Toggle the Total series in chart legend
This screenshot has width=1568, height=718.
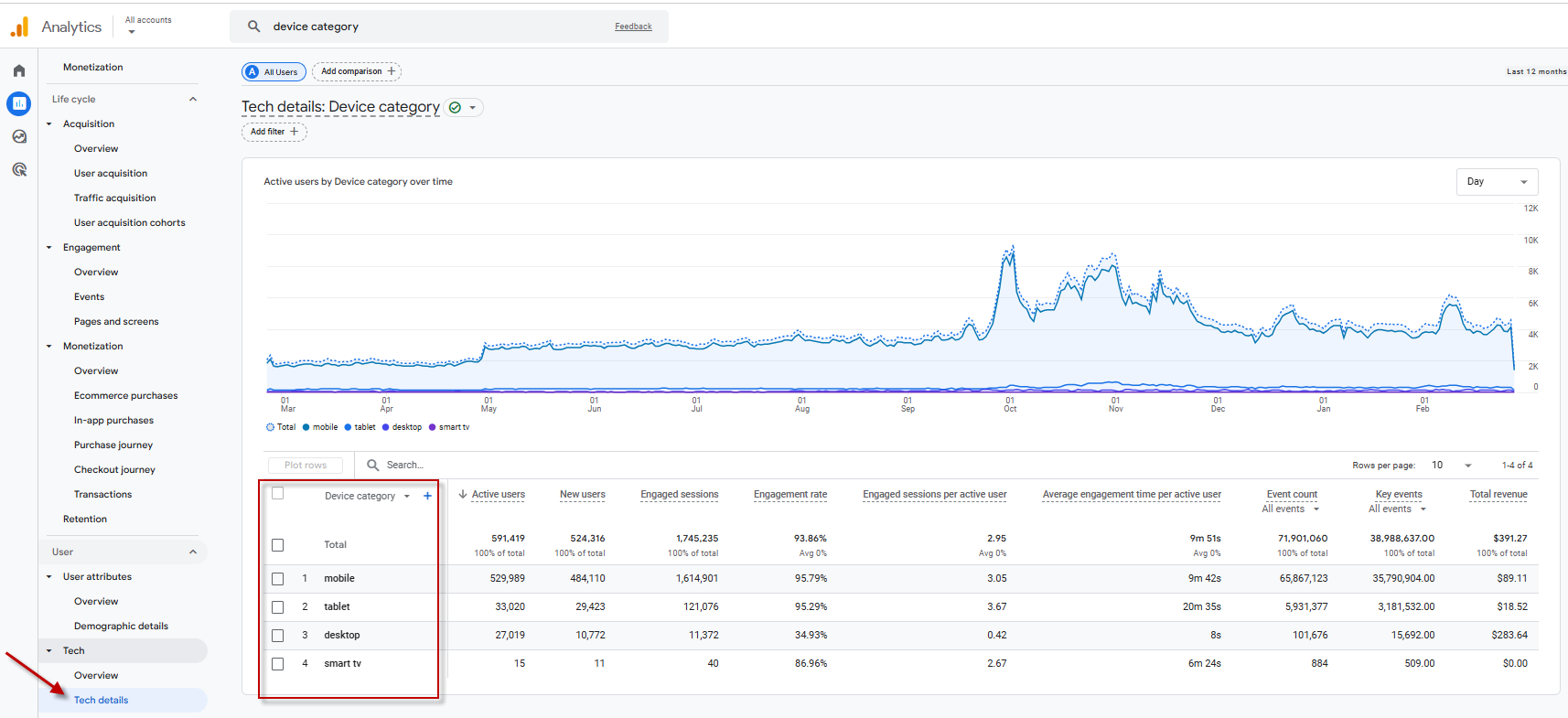(x=281, y=427)
